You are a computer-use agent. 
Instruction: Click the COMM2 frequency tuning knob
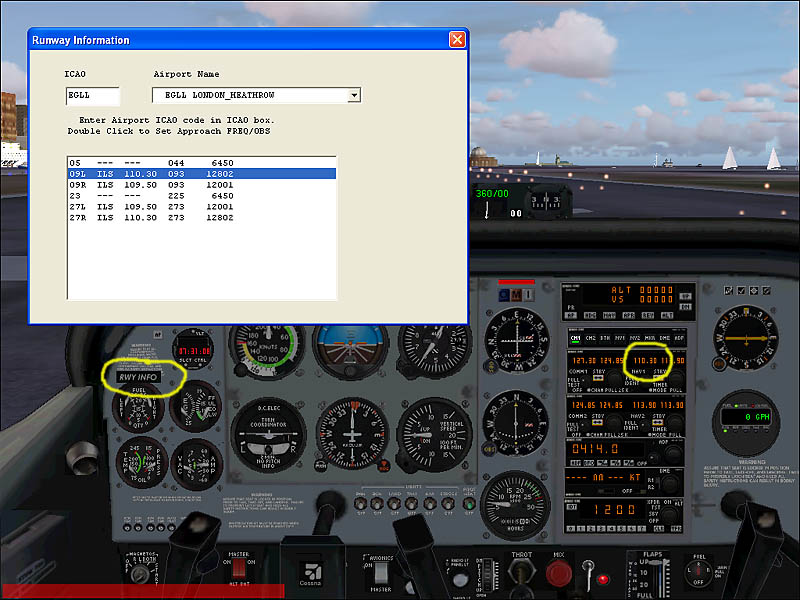coord(615,423)
